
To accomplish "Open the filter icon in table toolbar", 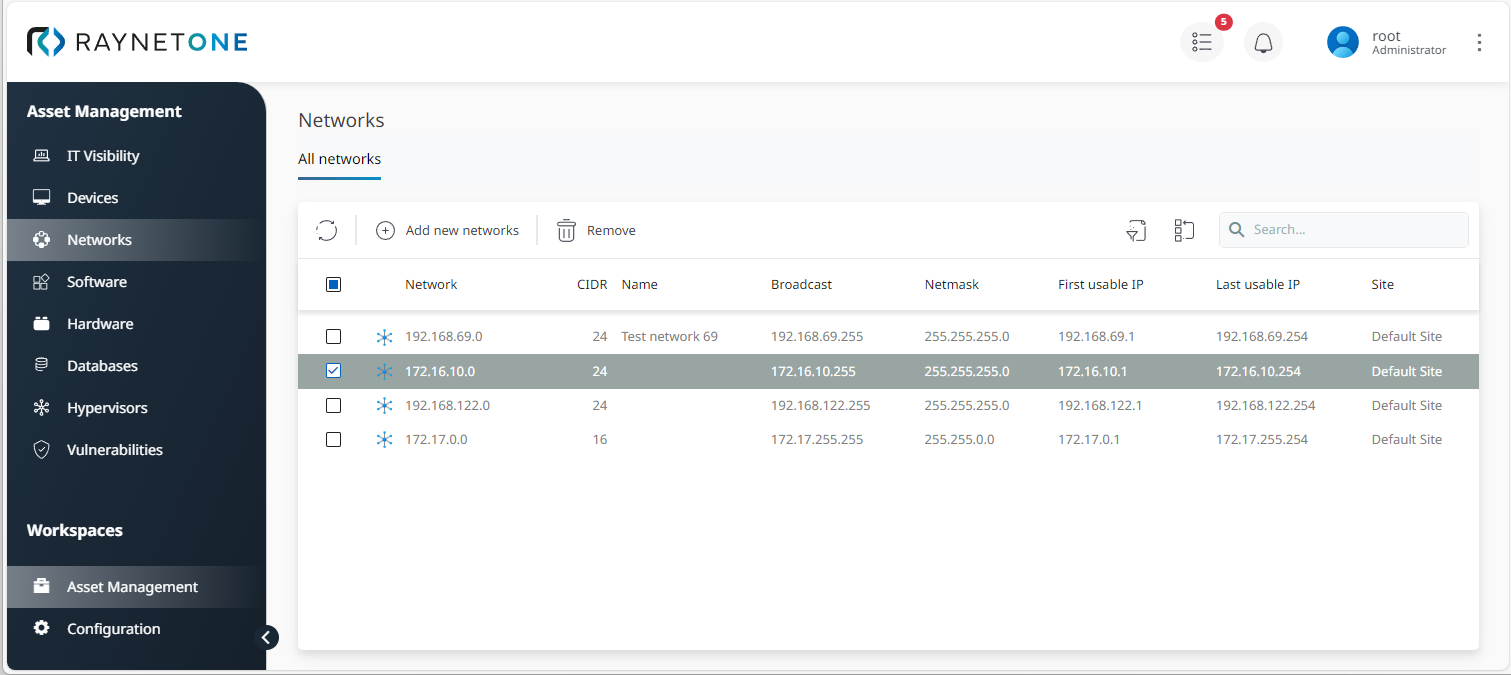I will 1135,230.
